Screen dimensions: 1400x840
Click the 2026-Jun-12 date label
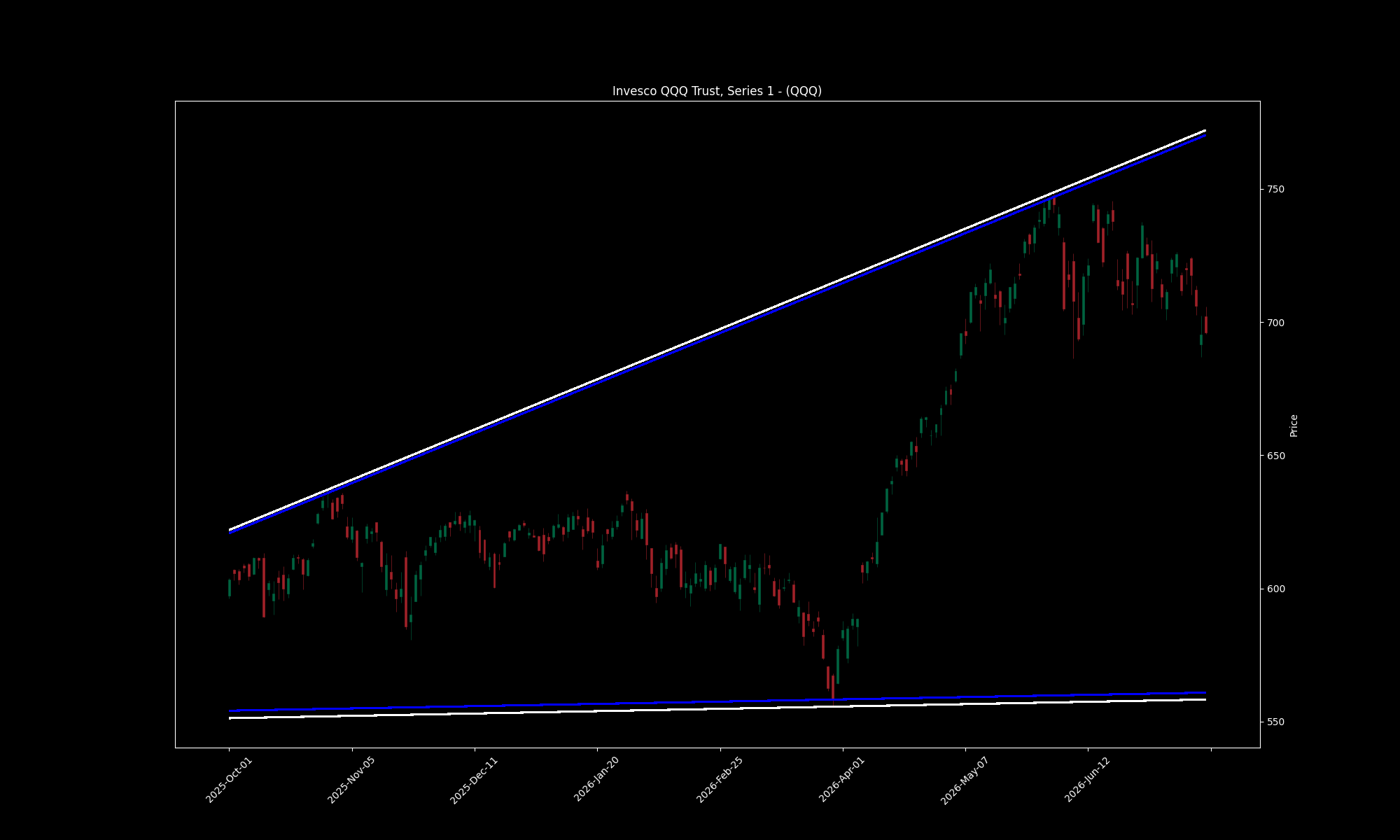[x=1087, y=780]
